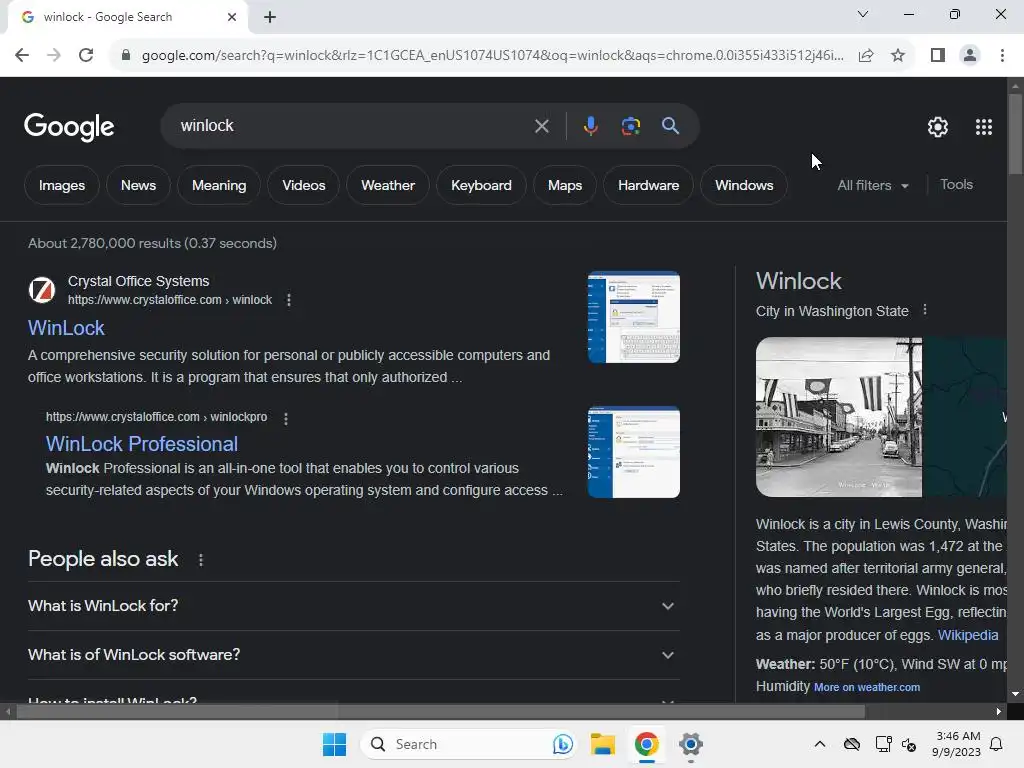Open more options for crystaloffice.com winlock result
Viewport: 1024px width, 768px height.
(x=289, y=300)
